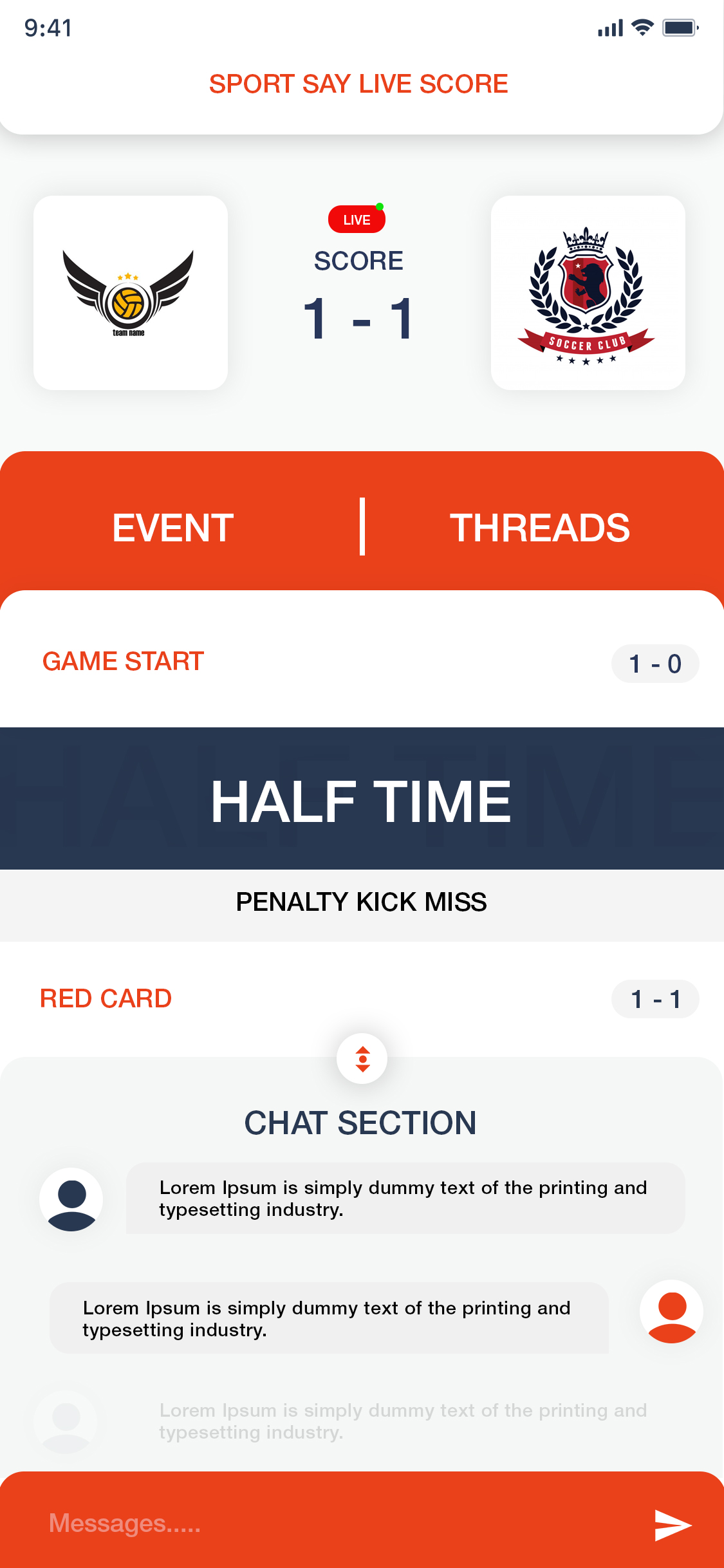Click the Messages input field
The width and height of the screenshot is (724, 1568).
(x=322, y=1523)
